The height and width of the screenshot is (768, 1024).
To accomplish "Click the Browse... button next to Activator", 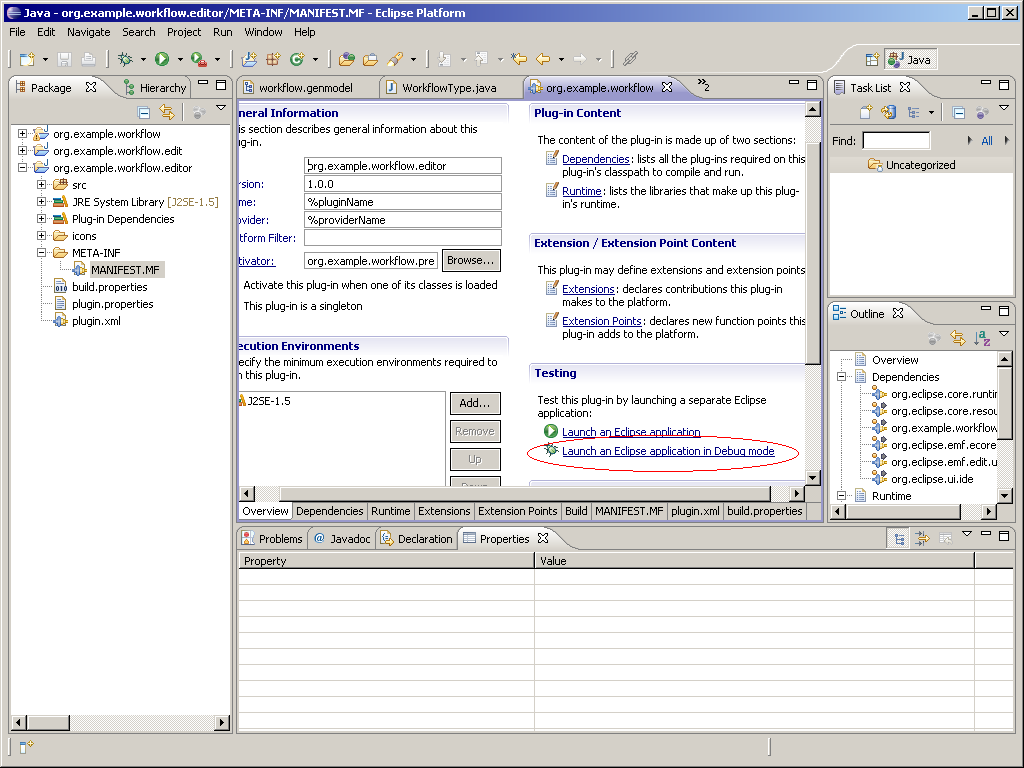I will [x=471, y=261].
